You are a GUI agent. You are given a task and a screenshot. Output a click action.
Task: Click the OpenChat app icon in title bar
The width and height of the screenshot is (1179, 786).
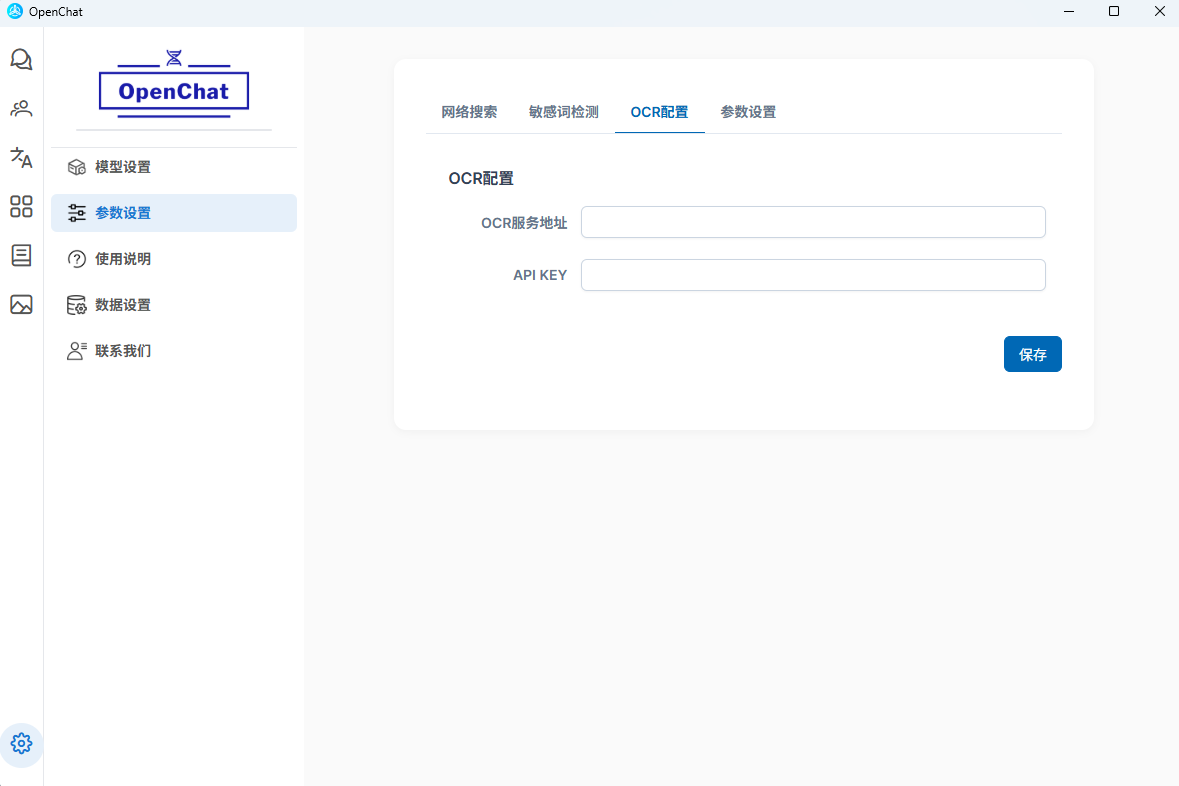coord(14,11)
